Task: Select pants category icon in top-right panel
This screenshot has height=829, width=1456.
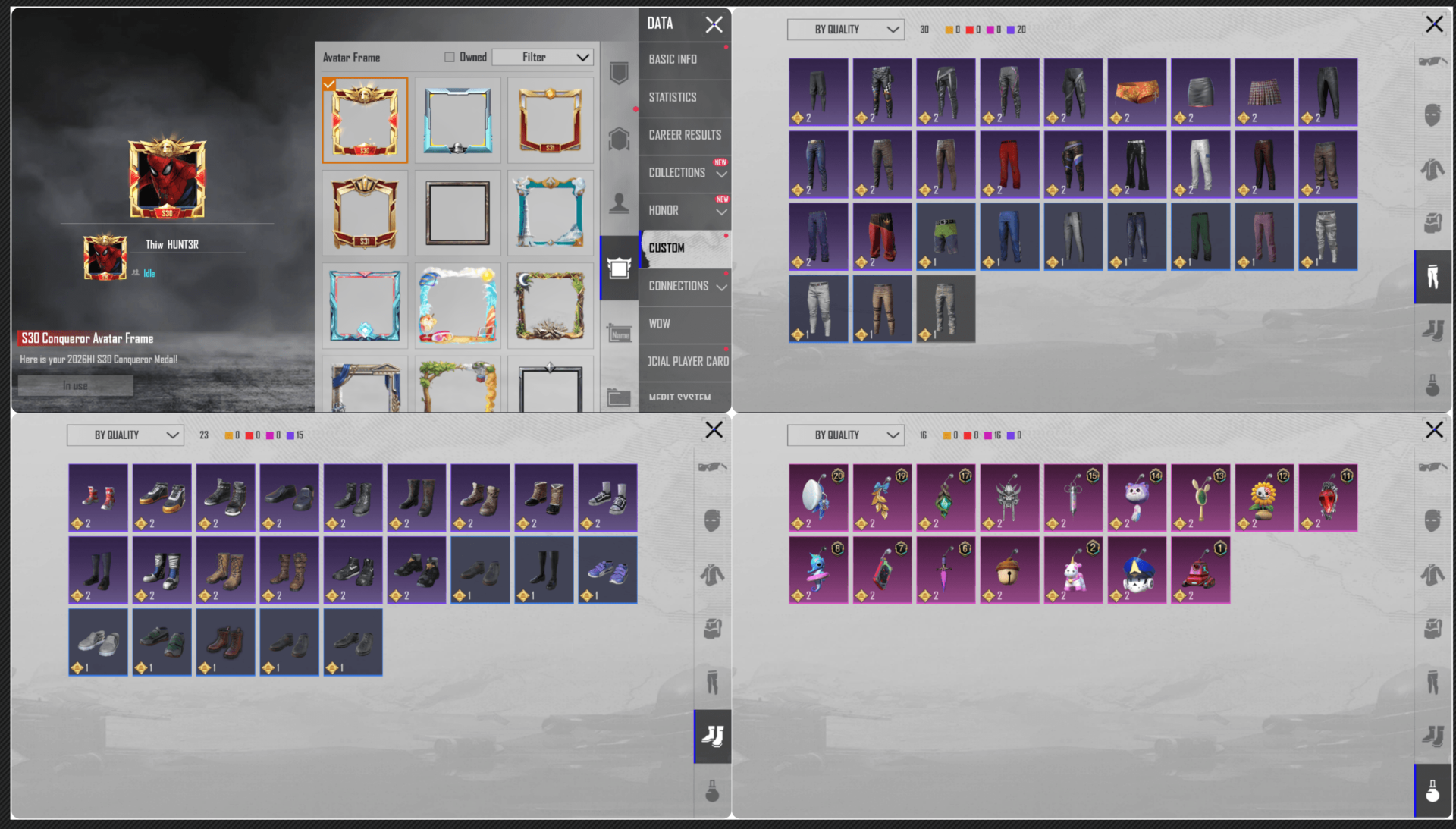Action: pyautogui.click(x=1432, y=277)
